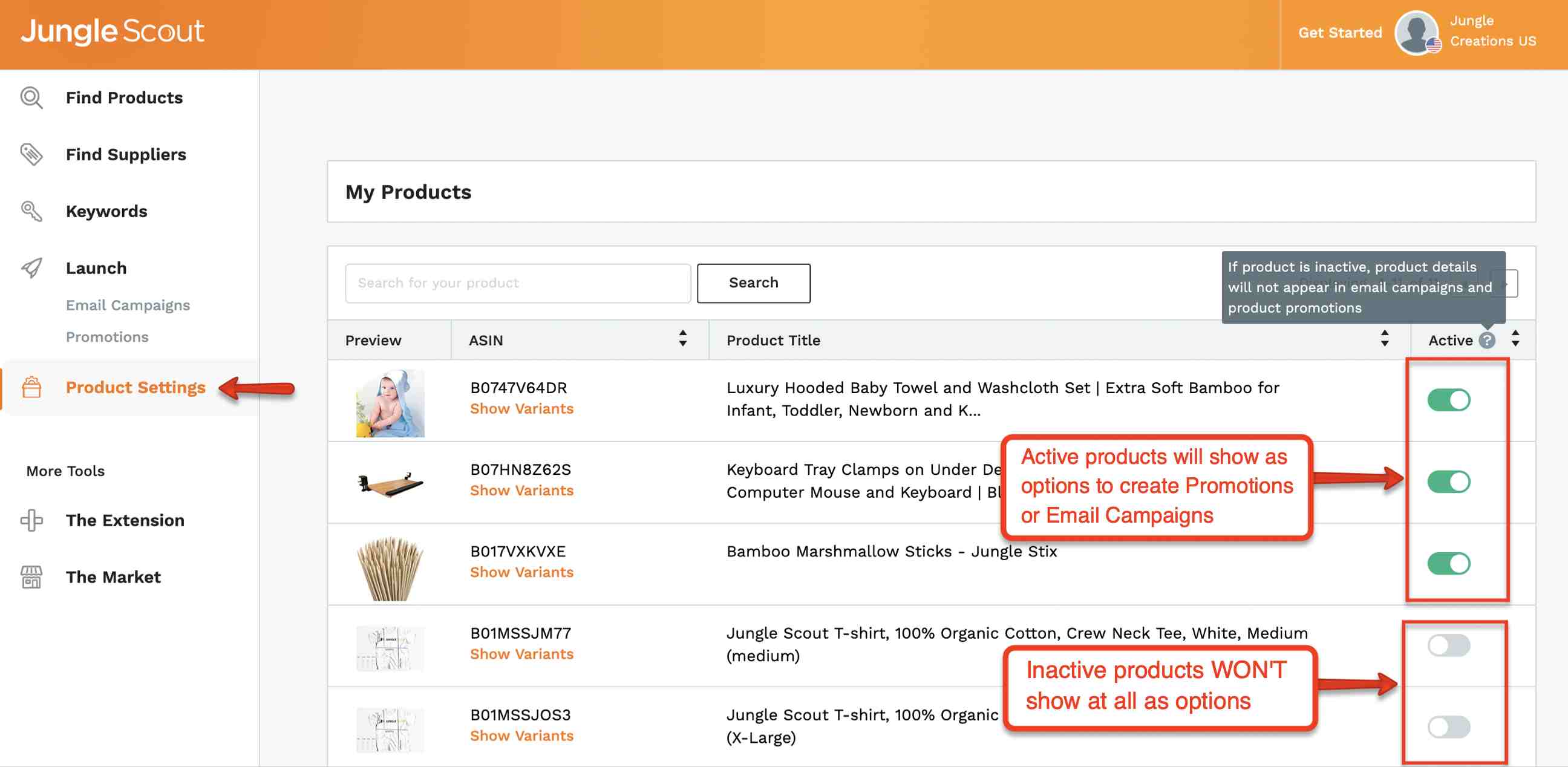
Task: Open Email Campaigns submenu link
Action: (128, 305)
